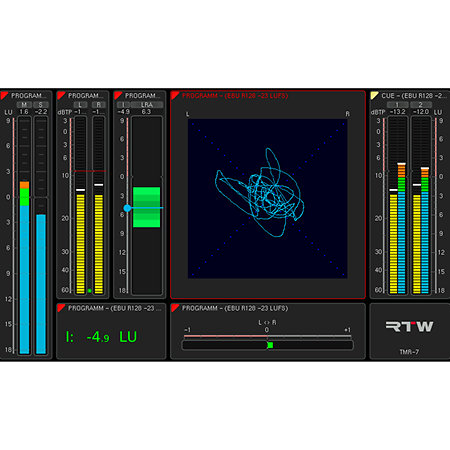Viewport: 450px width, 450px height.
Task: Select the I header label next to LRA
Action: tap(123, 105)
